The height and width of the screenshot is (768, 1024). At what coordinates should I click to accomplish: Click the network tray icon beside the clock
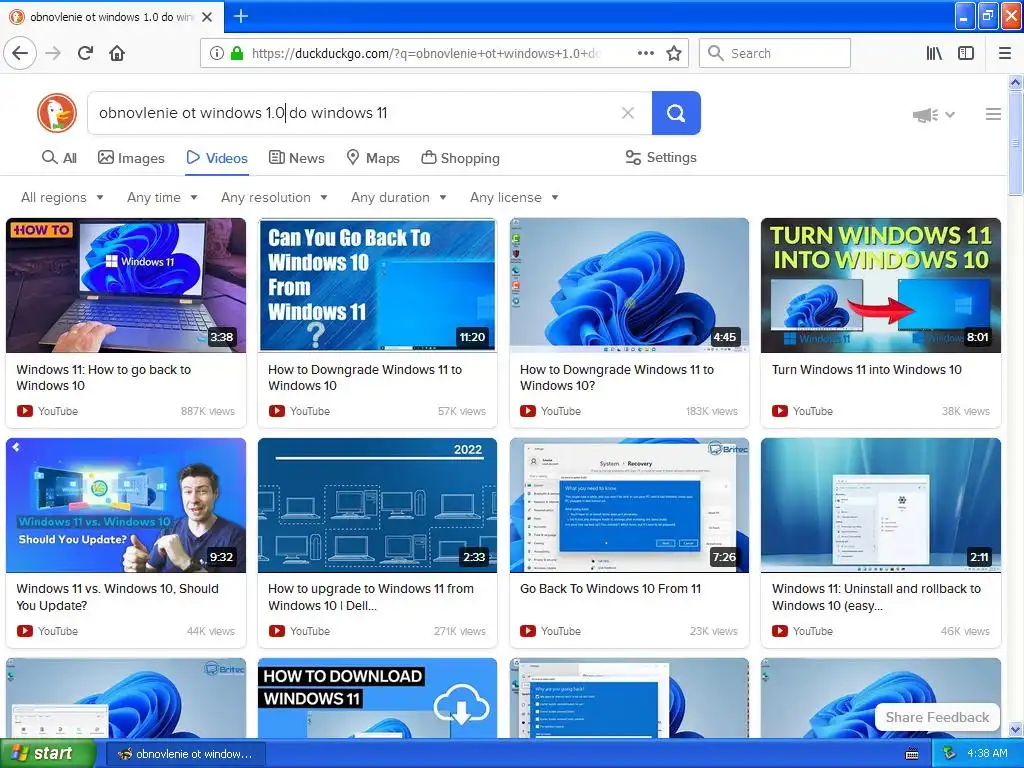pyautogui.click(x=950, y=754)
